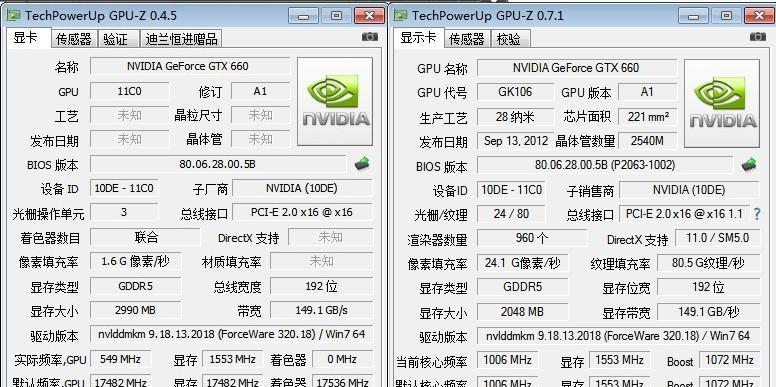
Task: Click subvendor field in GPU-Z 0.7.1
Action: click(689, 190)
